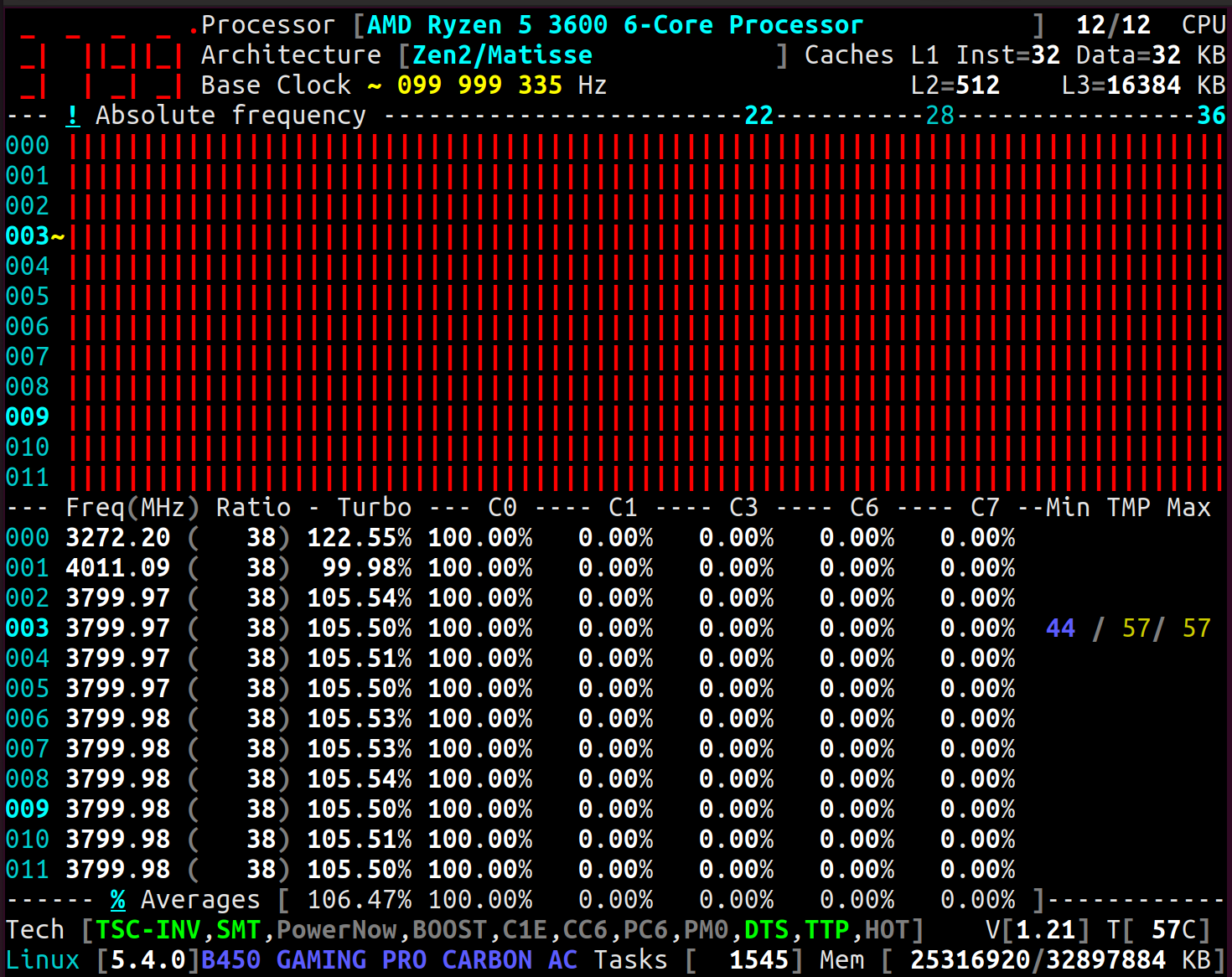Click the BOOST technology flag

coord(449,930)
